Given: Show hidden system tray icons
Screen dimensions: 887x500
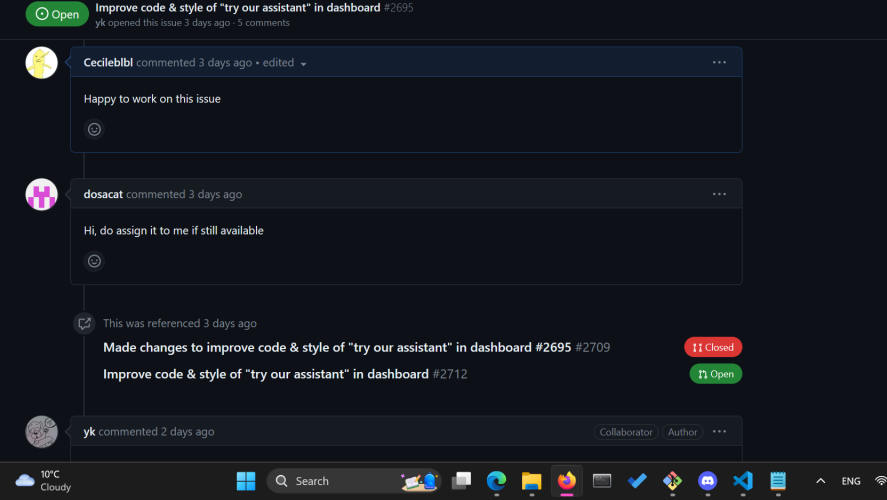Looking at the screenshot, I should (820, 481).
